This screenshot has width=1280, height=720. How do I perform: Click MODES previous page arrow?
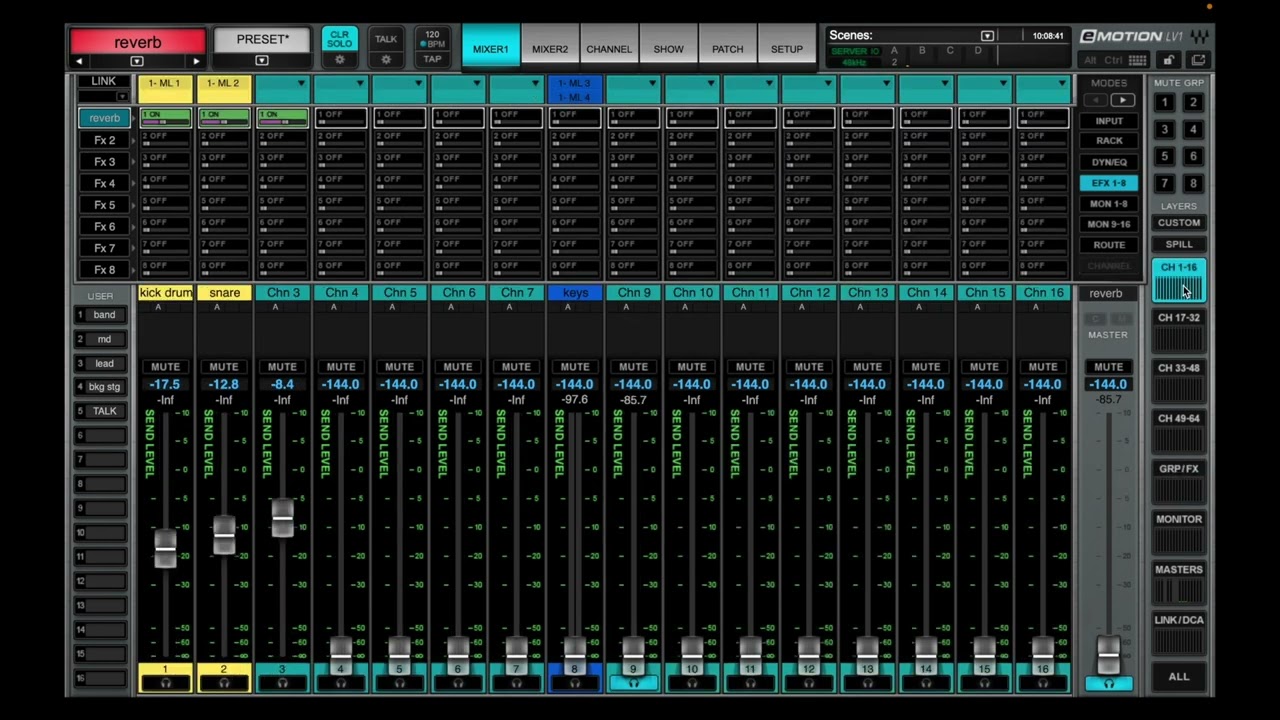coord(1096,101)
